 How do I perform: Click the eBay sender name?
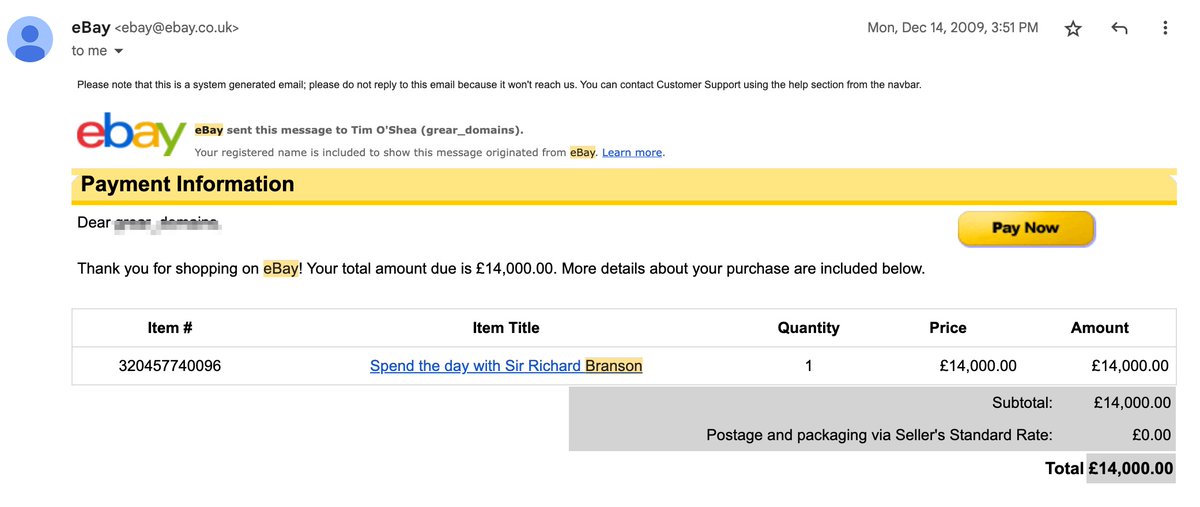(91, 28)
